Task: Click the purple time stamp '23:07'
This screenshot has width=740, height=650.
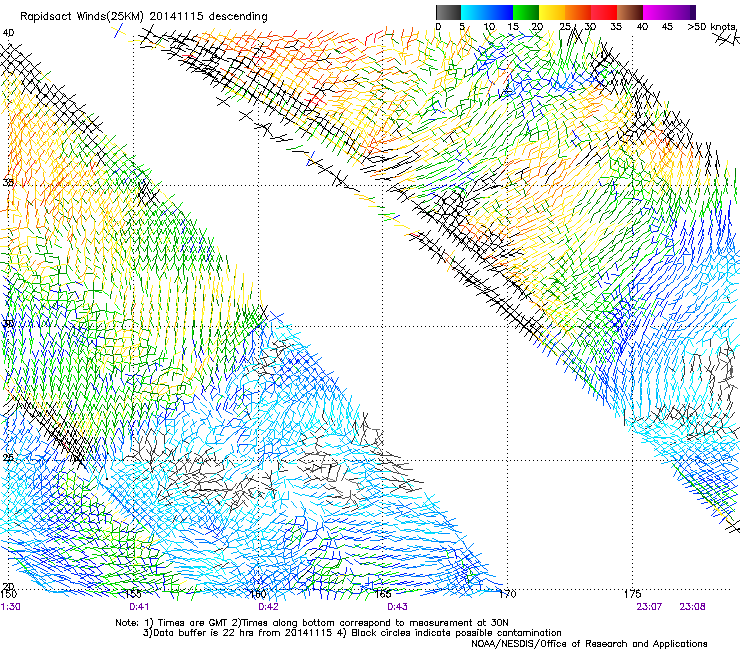Action: click(649, 607)
